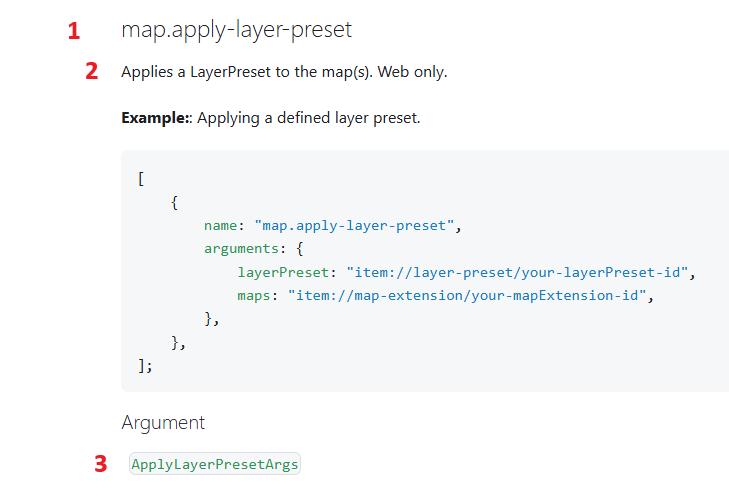Click the arguments key in the code block
729x496 pixels.
click(x=241, y=249)
